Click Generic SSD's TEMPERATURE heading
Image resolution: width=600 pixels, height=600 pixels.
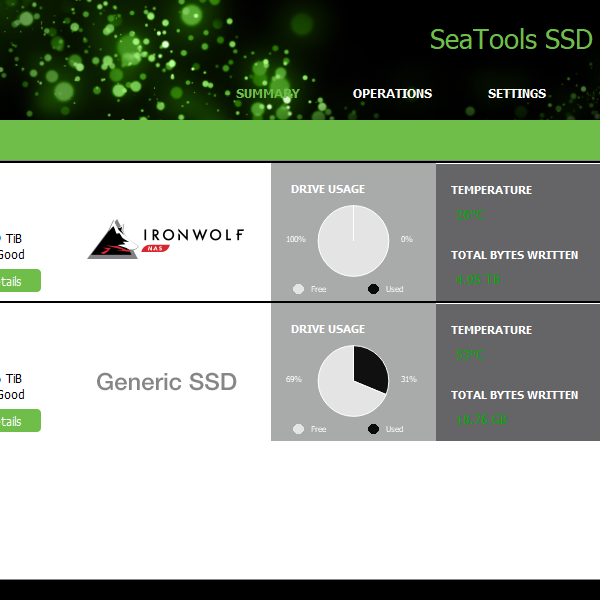point(491,330)
